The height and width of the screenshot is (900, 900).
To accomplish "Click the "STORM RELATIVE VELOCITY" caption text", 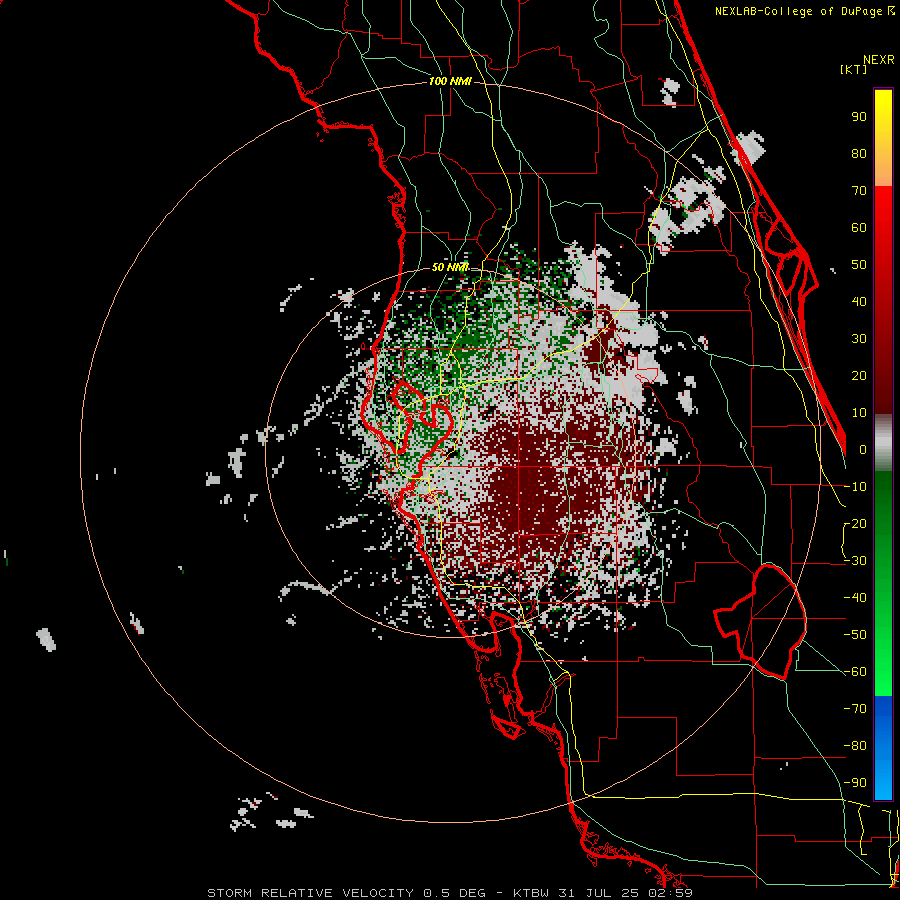I will 311,893.
